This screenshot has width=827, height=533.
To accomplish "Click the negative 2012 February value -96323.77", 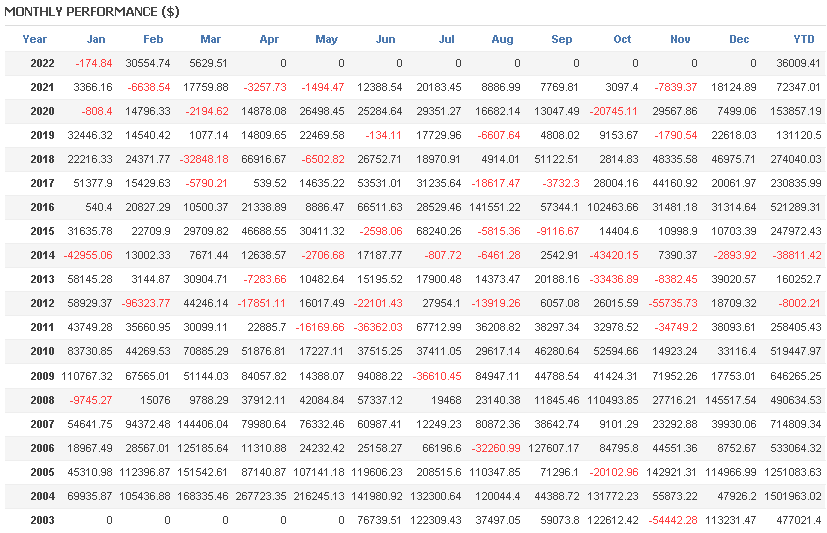I will click(x=146, y=303).
